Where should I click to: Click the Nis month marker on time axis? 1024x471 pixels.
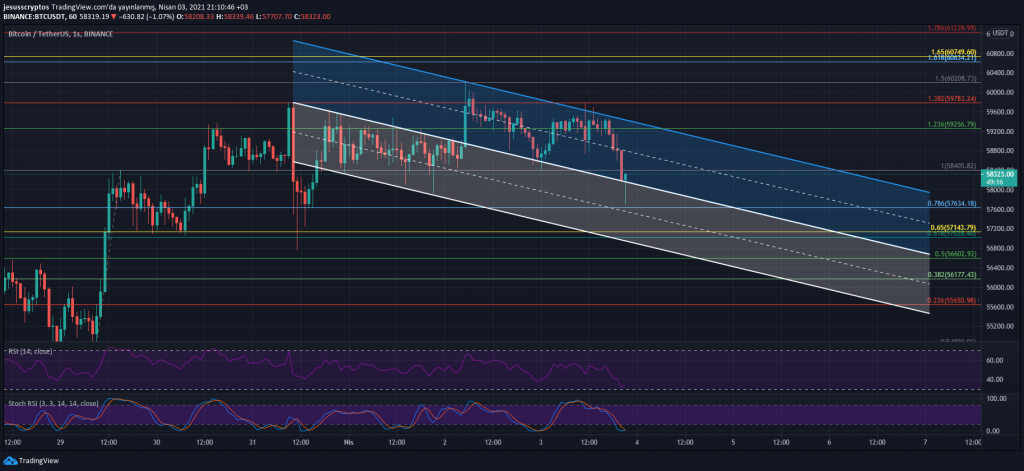click(349, 441)
